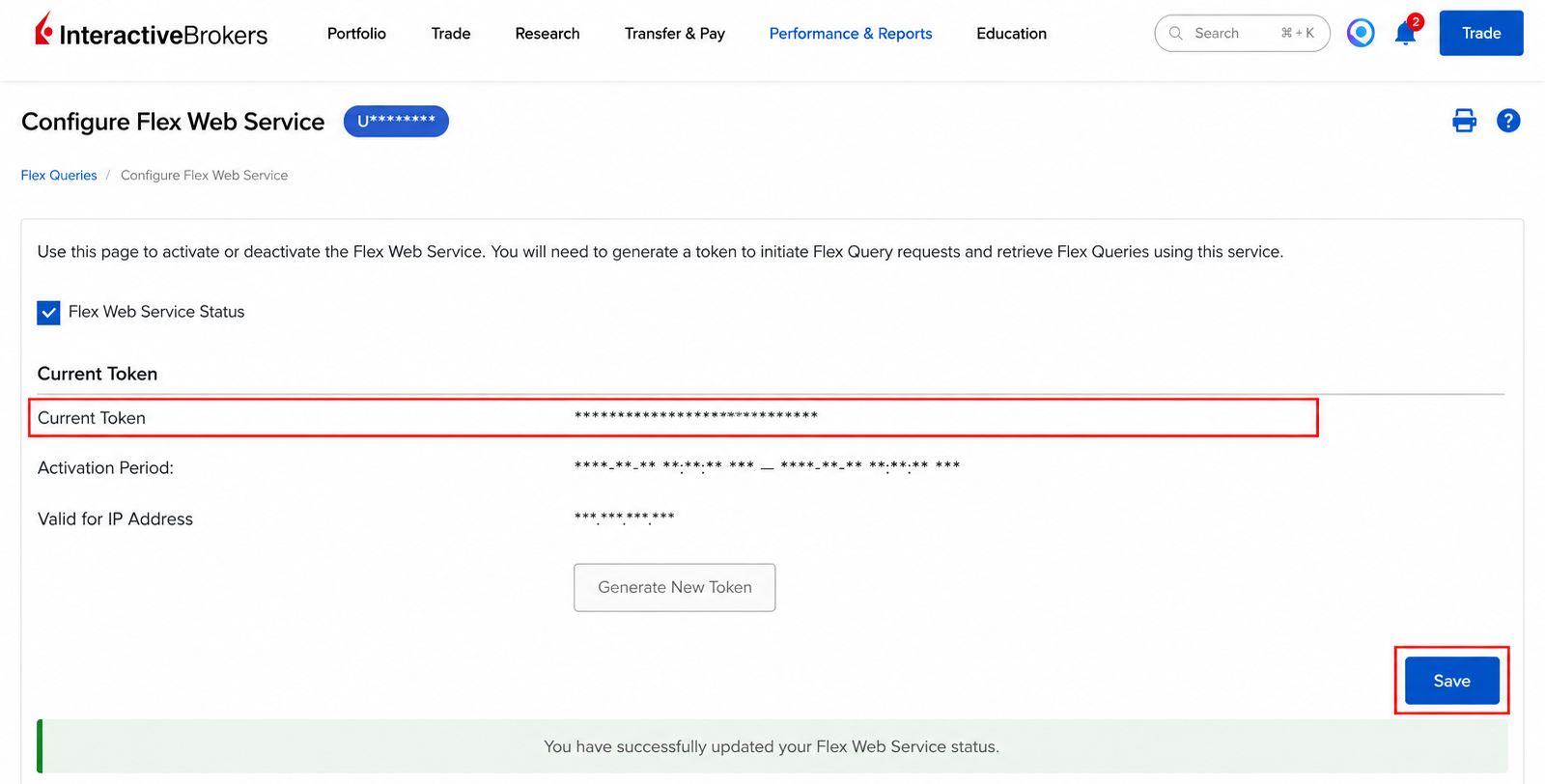Click the Configure Flex Web Service breadcrumb text
Image resolution: width=1545 pixels, height=784 pixels.
coord(204,175)
